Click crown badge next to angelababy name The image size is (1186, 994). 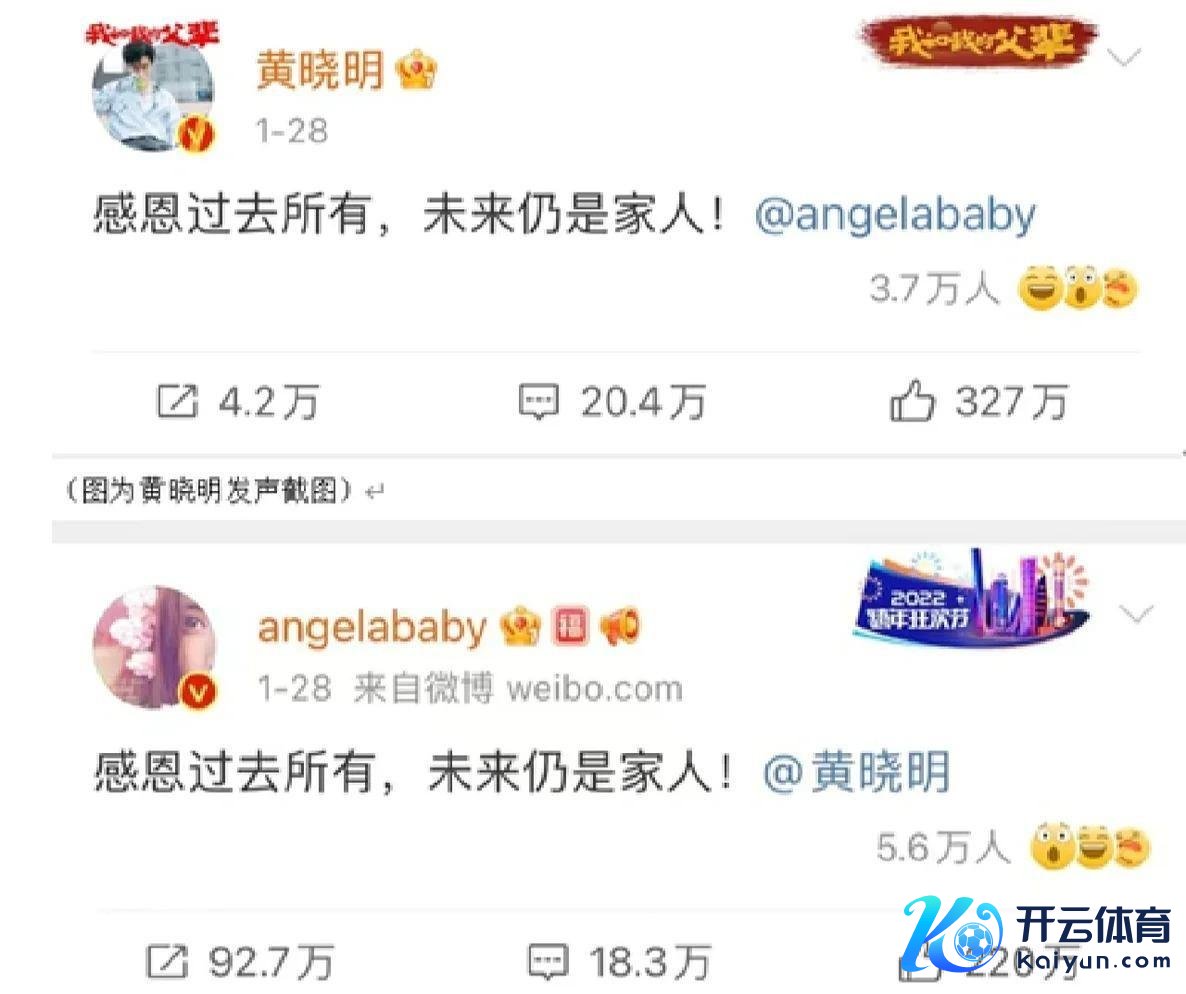tap(520, 627)
